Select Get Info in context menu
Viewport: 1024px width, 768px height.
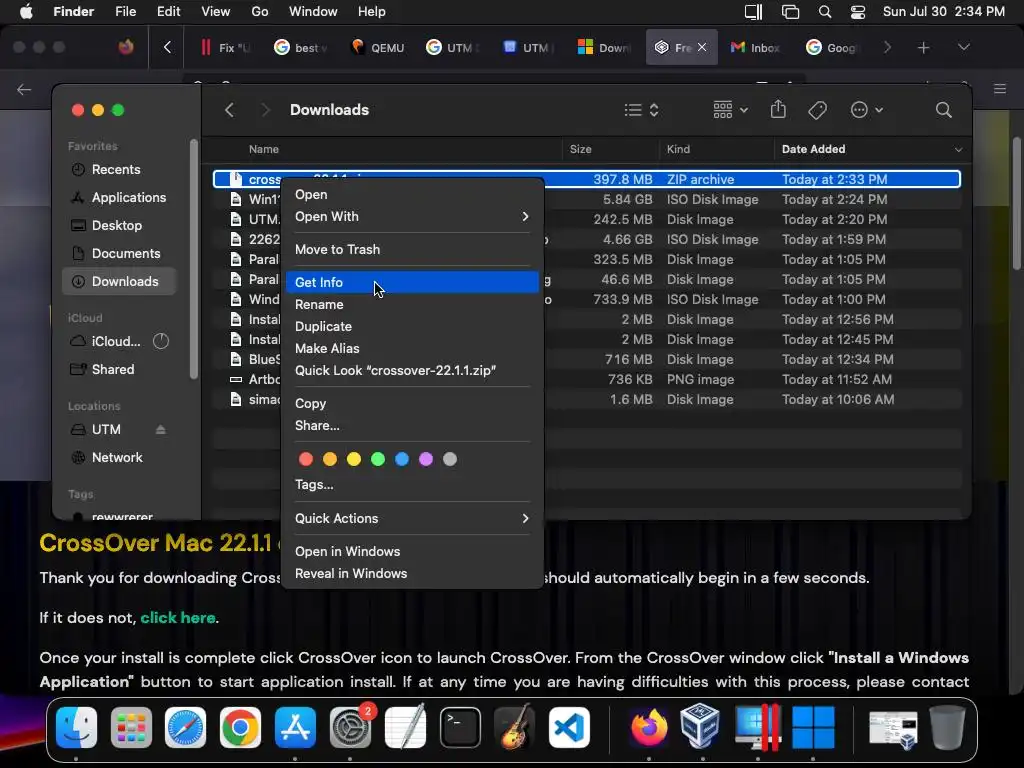pos(412,282)
